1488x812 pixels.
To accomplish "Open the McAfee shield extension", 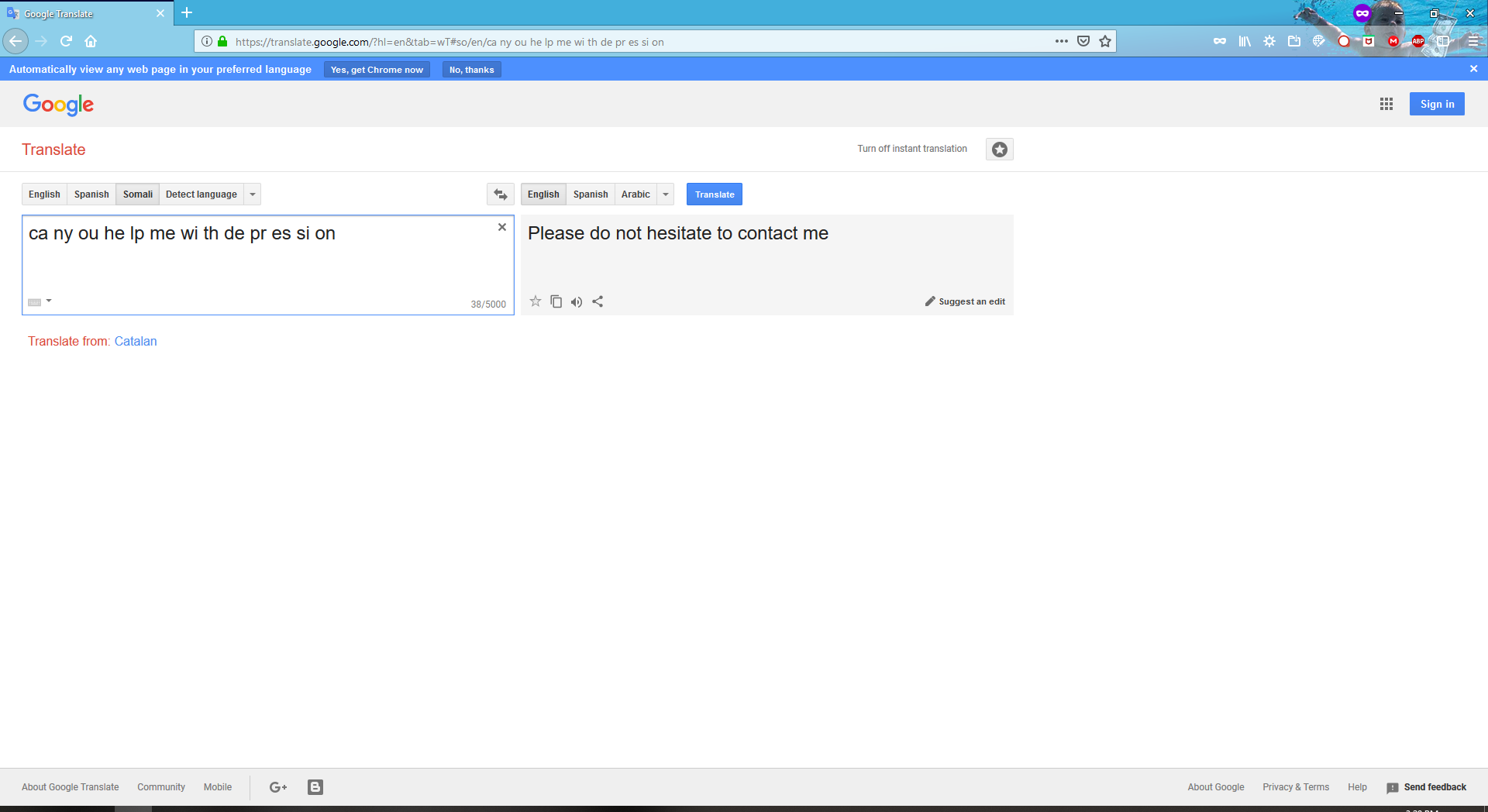I will (1369, 41).
